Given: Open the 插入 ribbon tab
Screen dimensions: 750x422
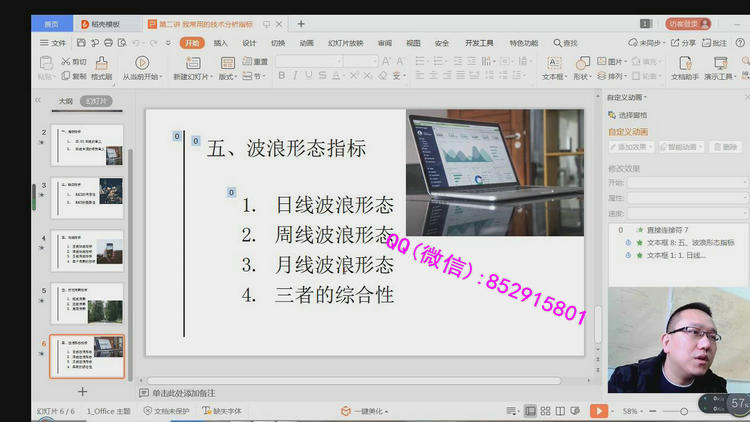Looking at the screenshot, I should point(220,43).
